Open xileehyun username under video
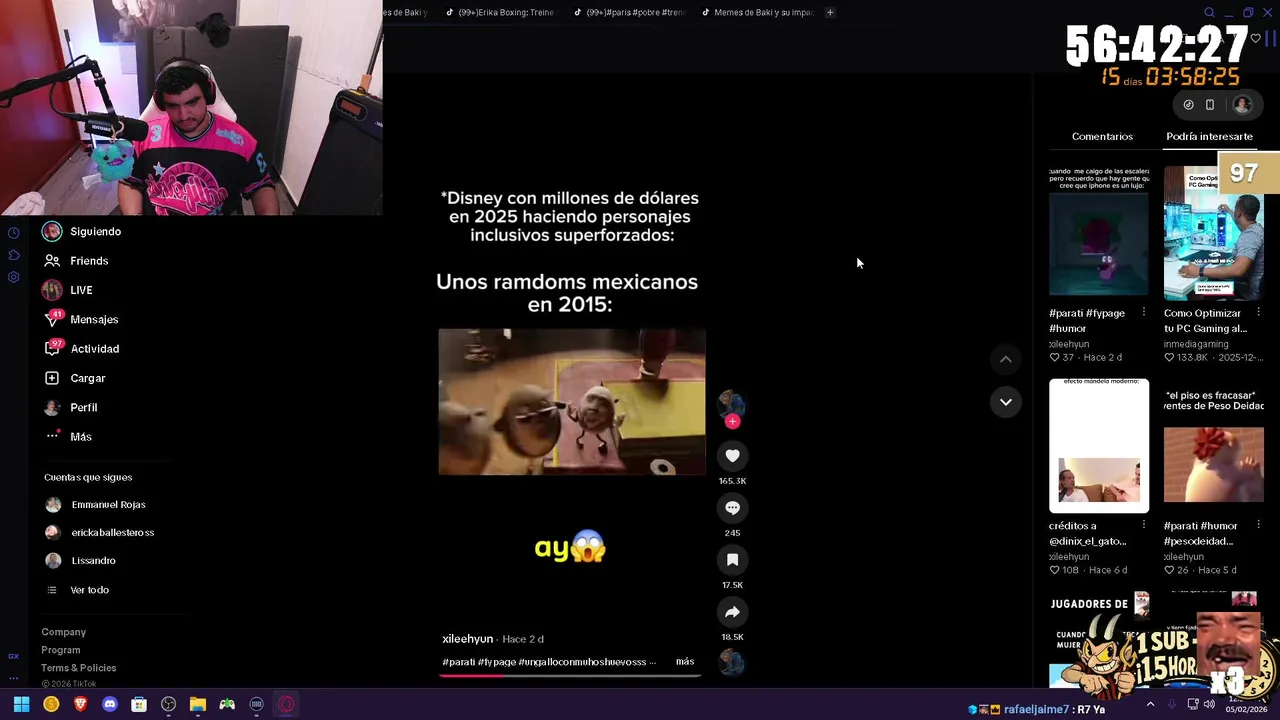The image size is (1280, 720). pyautogui.click(x=467, y=639)
